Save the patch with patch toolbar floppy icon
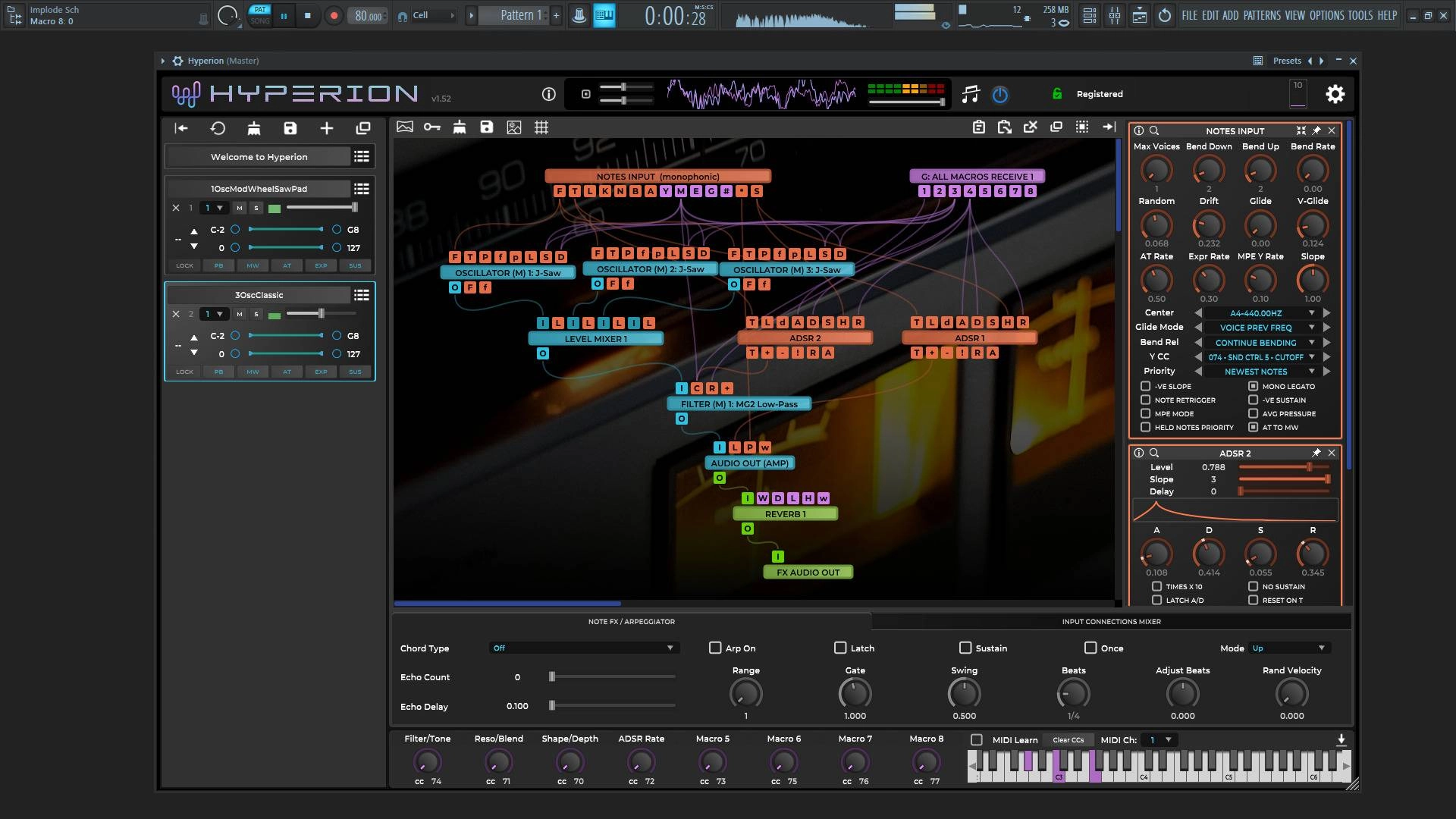This screenshot has height=819, width=1456. [x=487, y=127]
